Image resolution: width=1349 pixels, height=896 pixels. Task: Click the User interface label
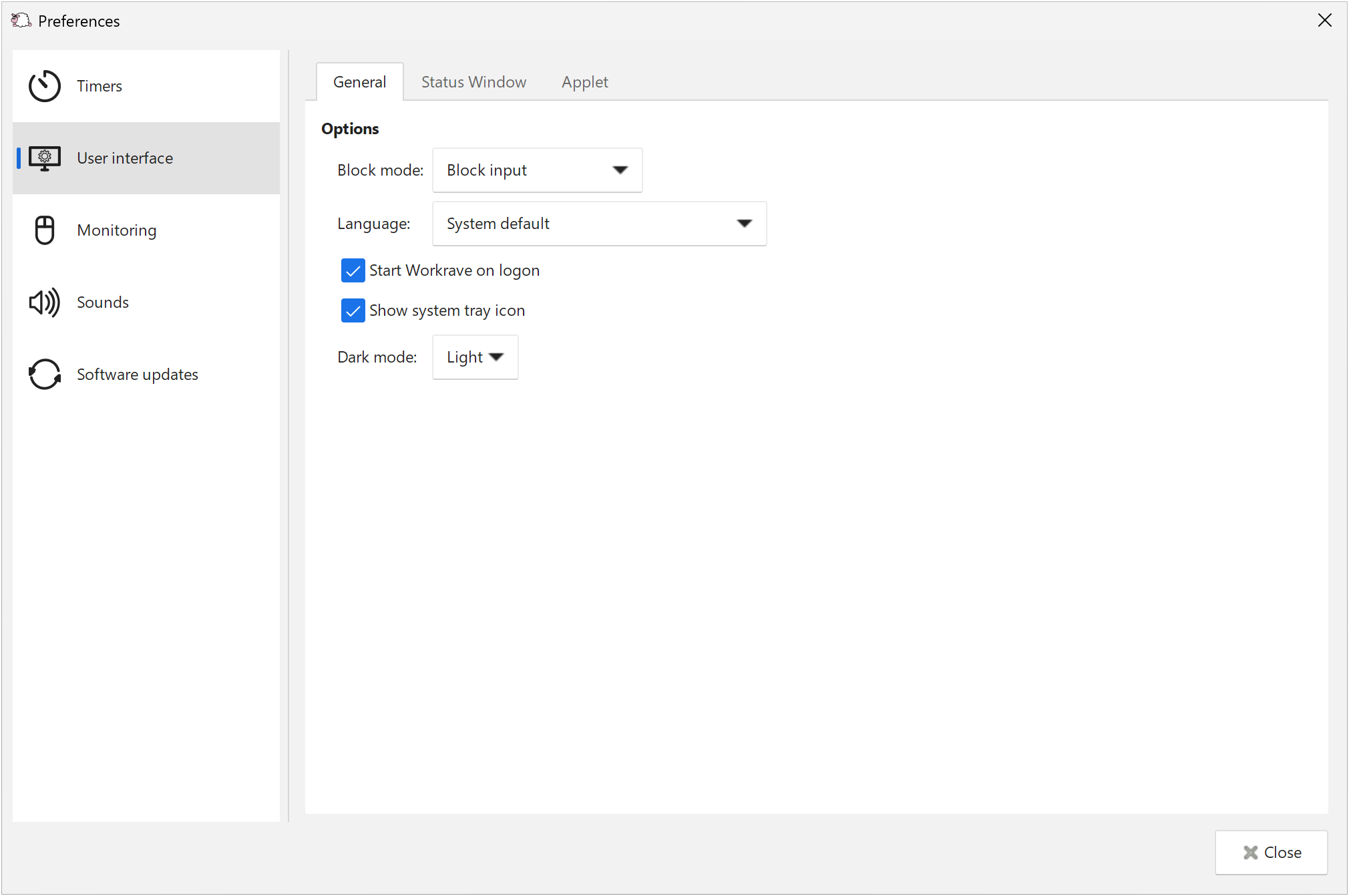(x=125, y=158)
